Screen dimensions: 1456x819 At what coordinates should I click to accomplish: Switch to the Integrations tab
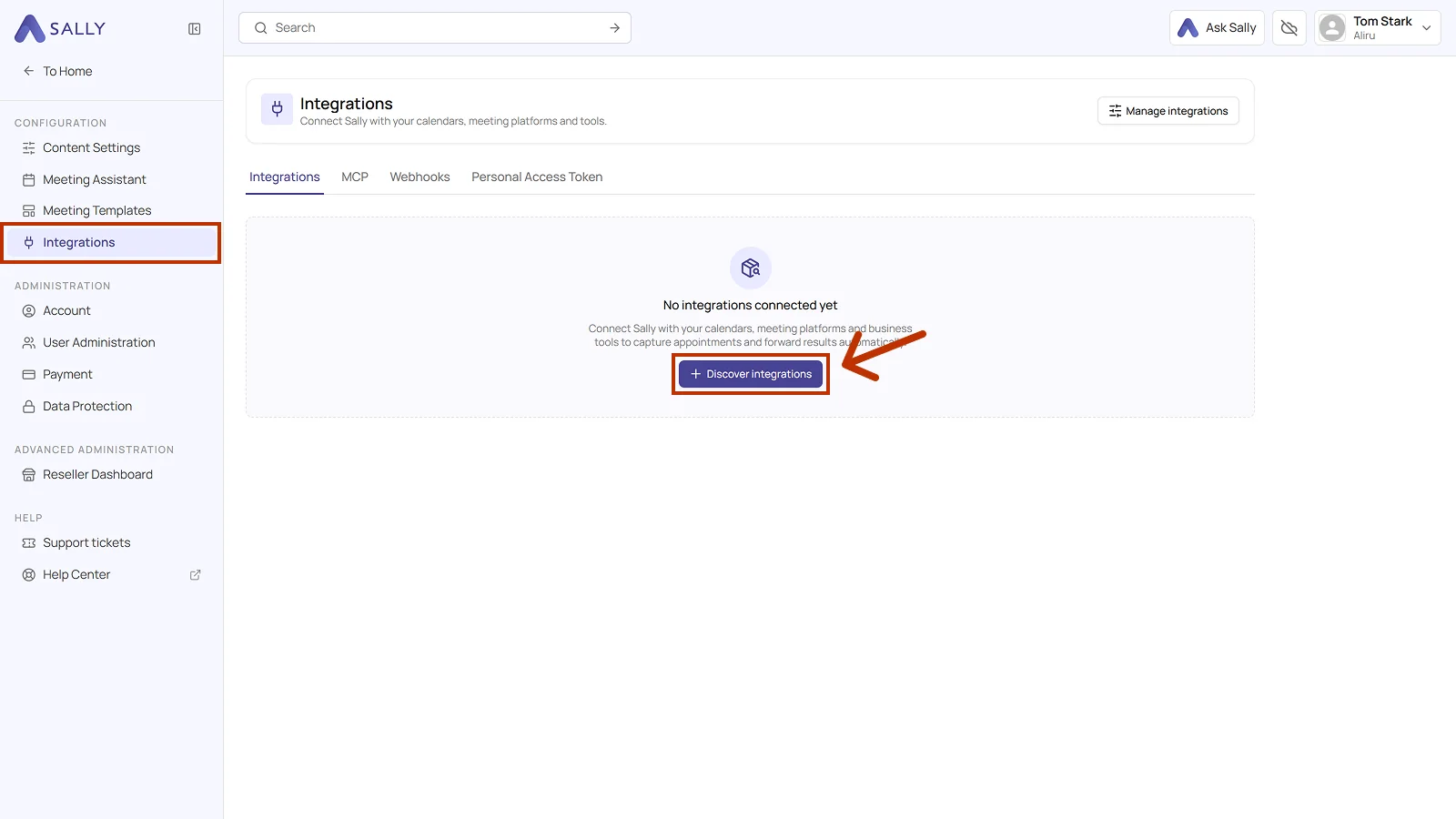click(x=285, y=177)
